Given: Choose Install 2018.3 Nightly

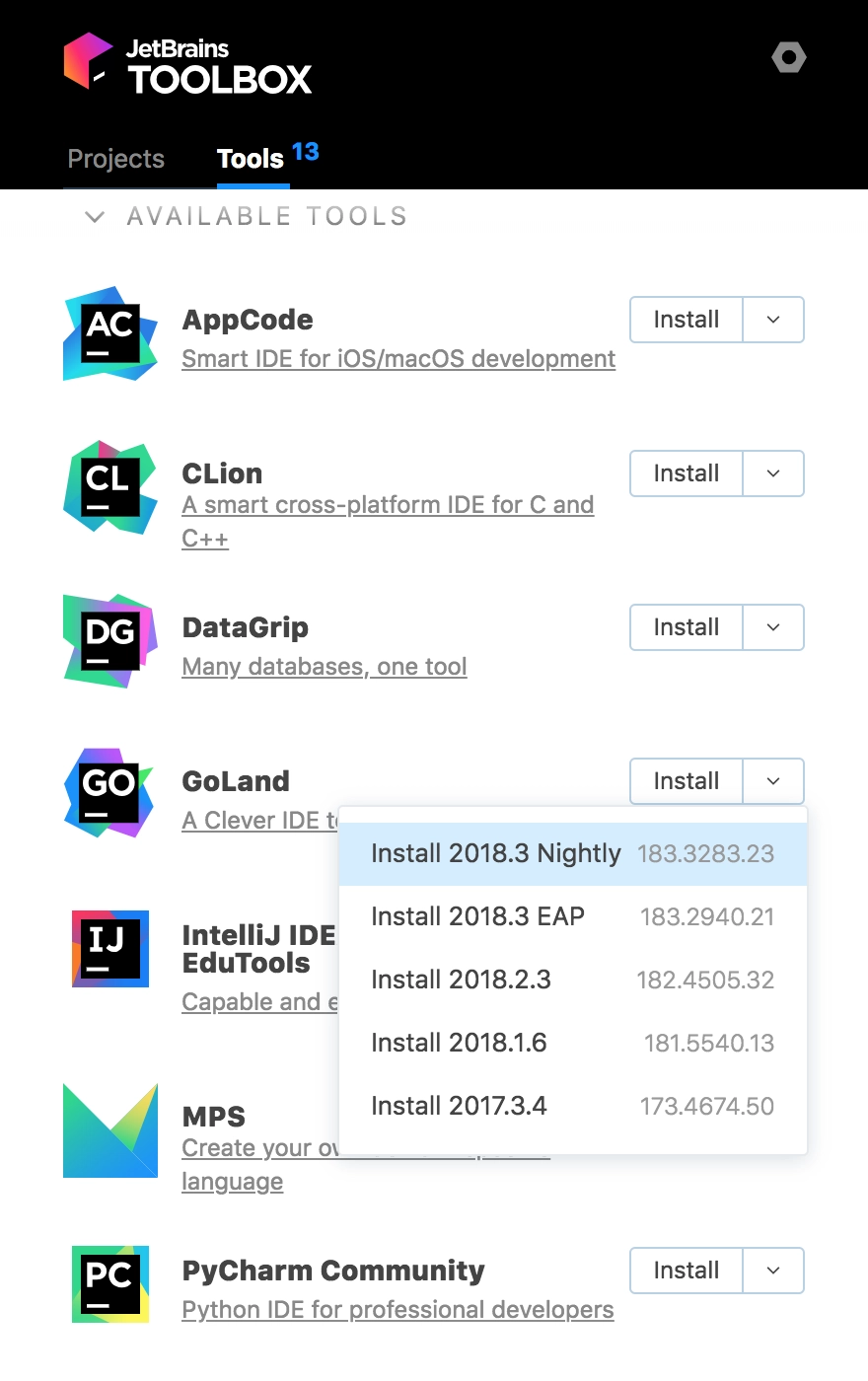Looking at the screenshot, I should point(573,854).
